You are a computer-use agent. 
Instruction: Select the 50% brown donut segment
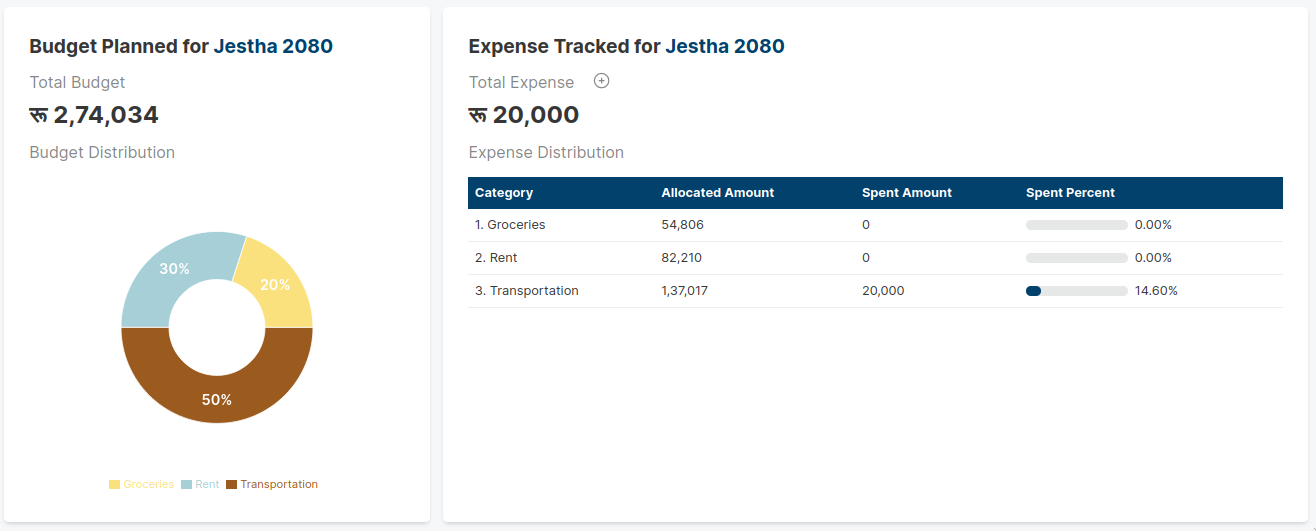coord(217,398)
